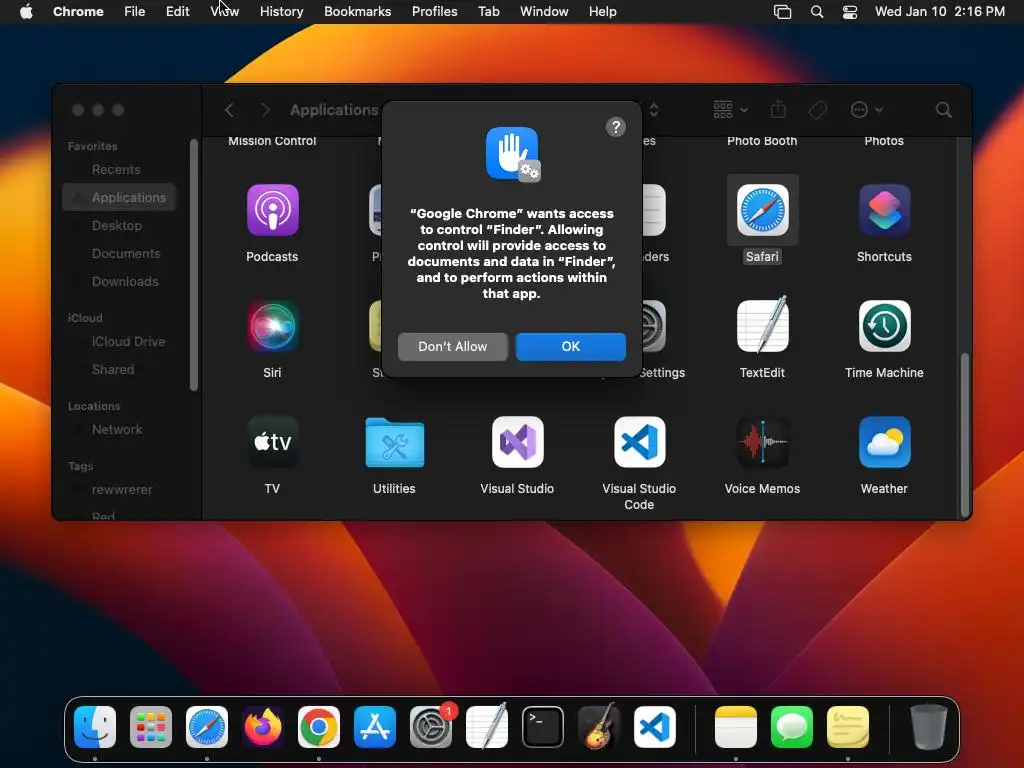Click the view switcher up-down arrows

pos(654,110)
